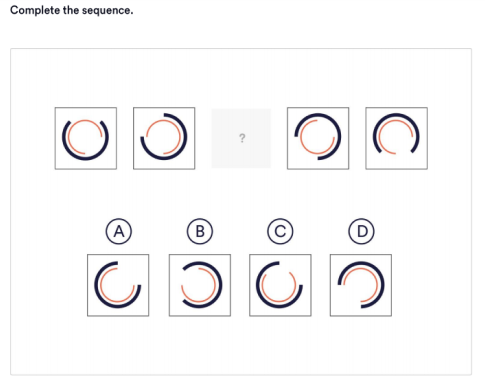
Task: Select answer option B circle label
Action: tap(200, 231)
